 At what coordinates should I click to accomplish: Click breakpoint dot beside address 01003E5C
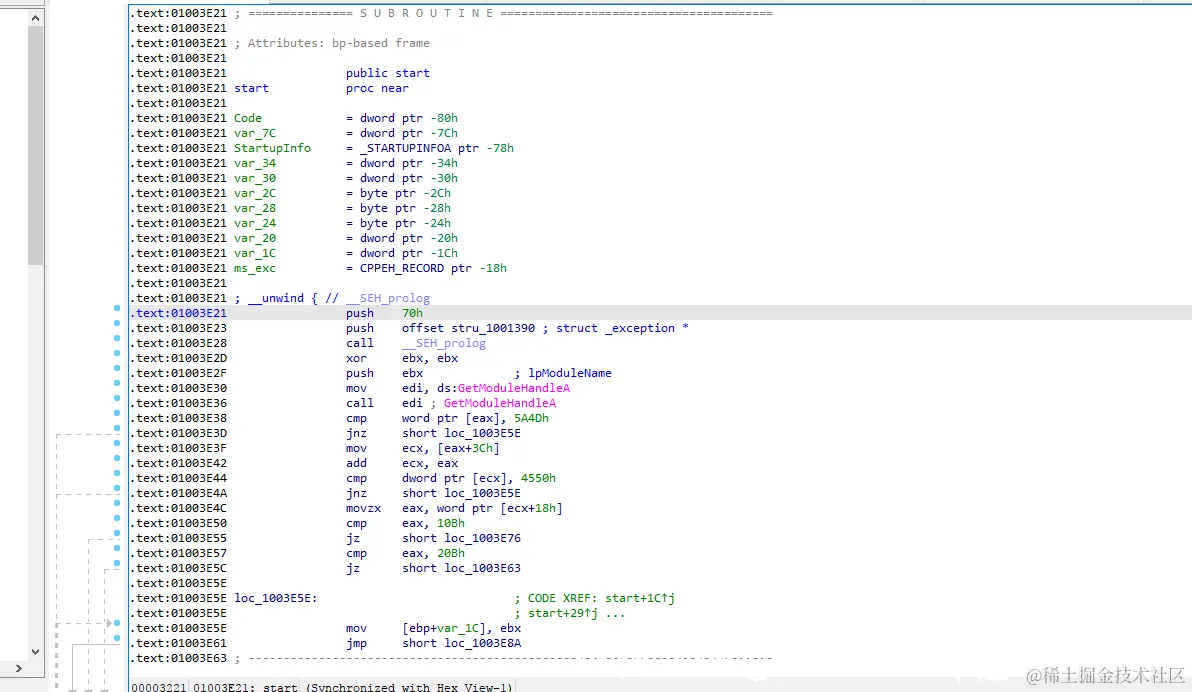click(117, 563)
